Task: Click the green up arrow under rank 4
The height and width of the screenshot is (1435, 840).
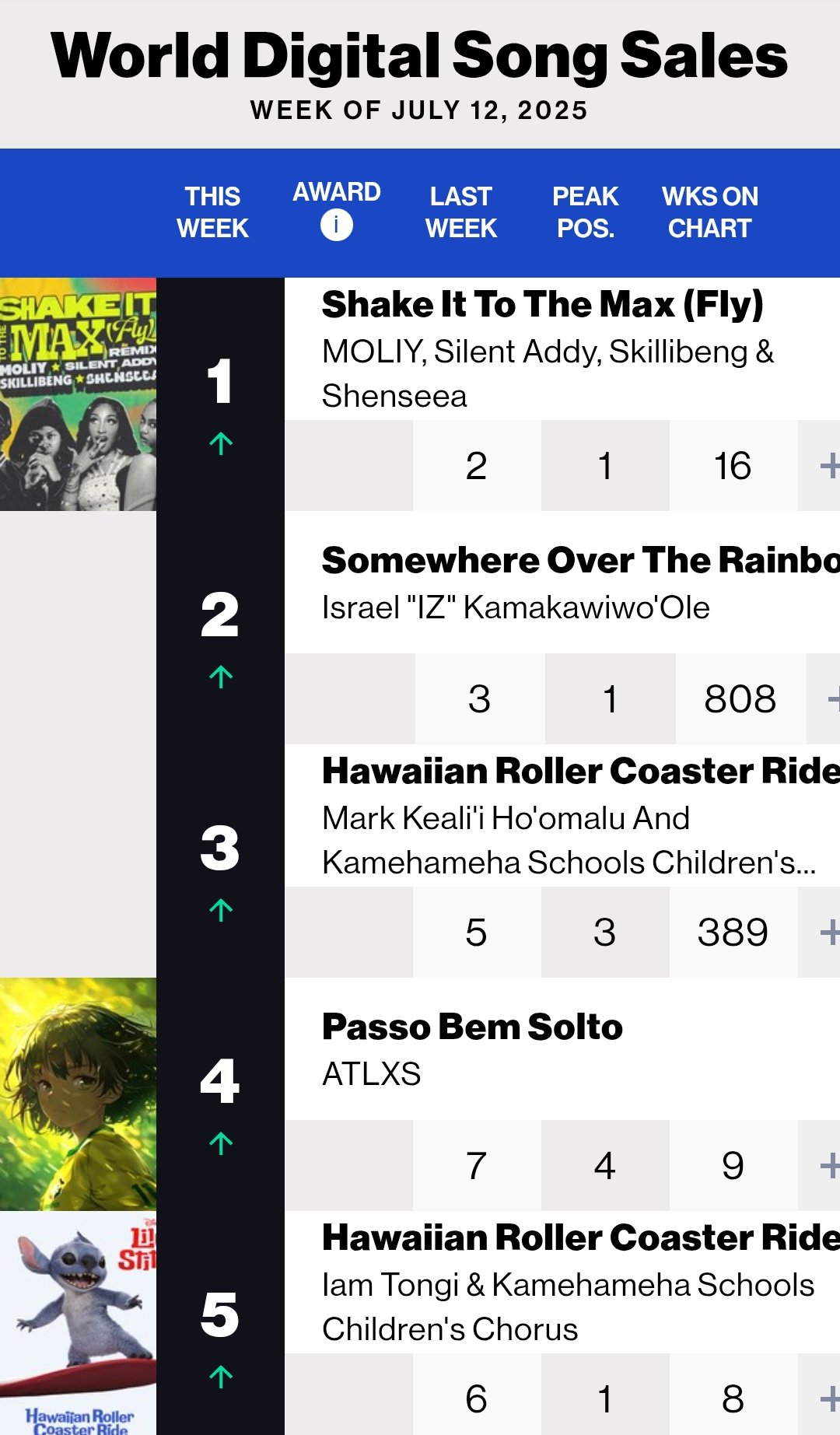Action: 221,1143
